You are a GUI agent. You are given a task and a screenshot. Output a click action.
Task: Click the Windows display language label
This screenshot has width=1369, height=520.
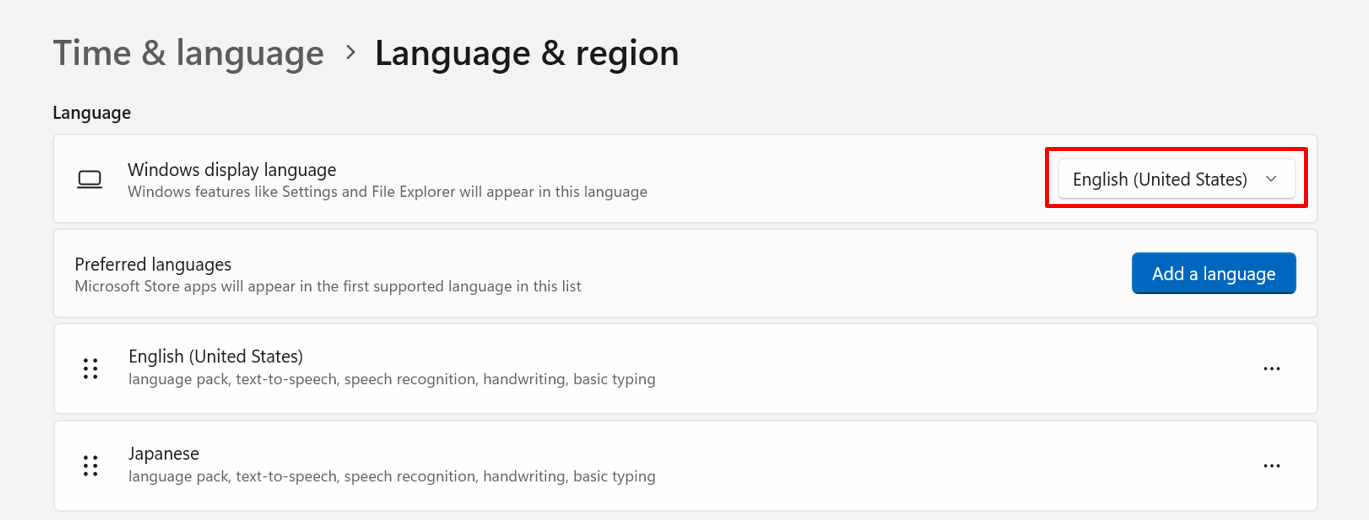(232, 170)
